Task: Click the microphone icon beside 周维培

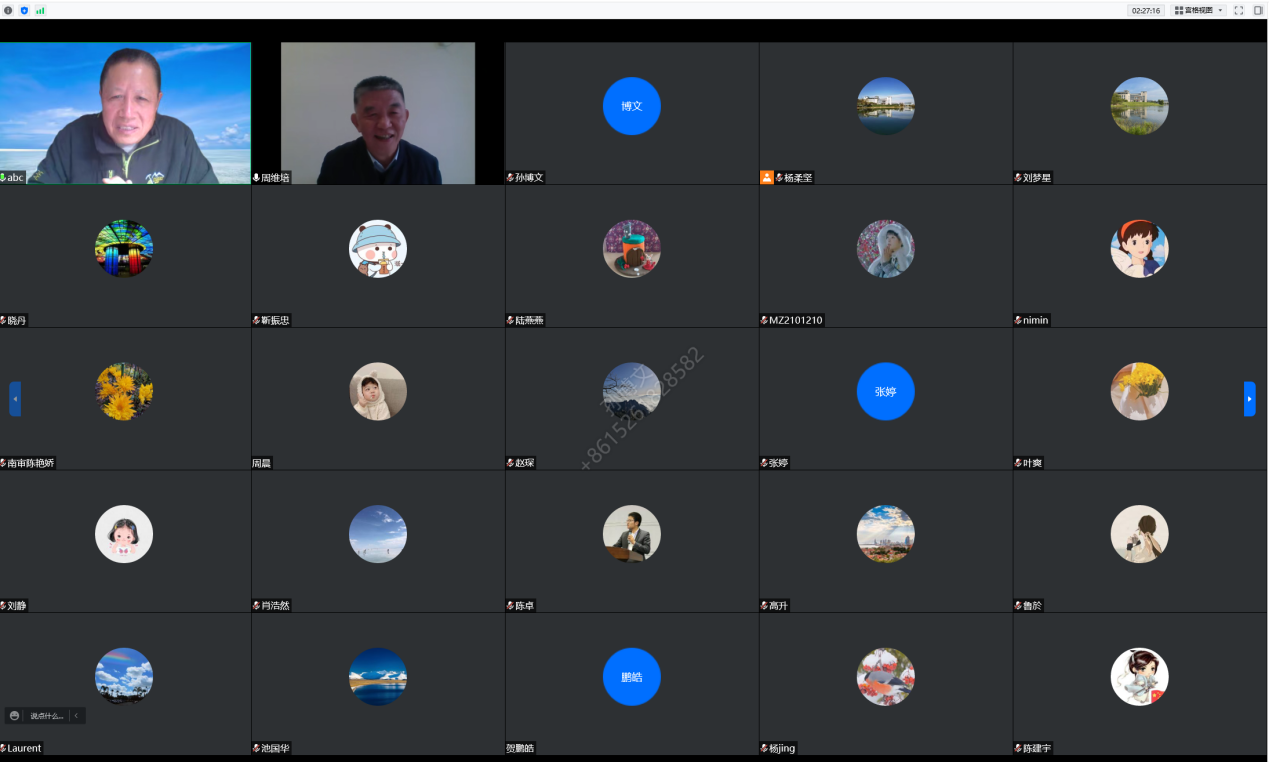Action: pyautogui.click(x=257, y=178)
